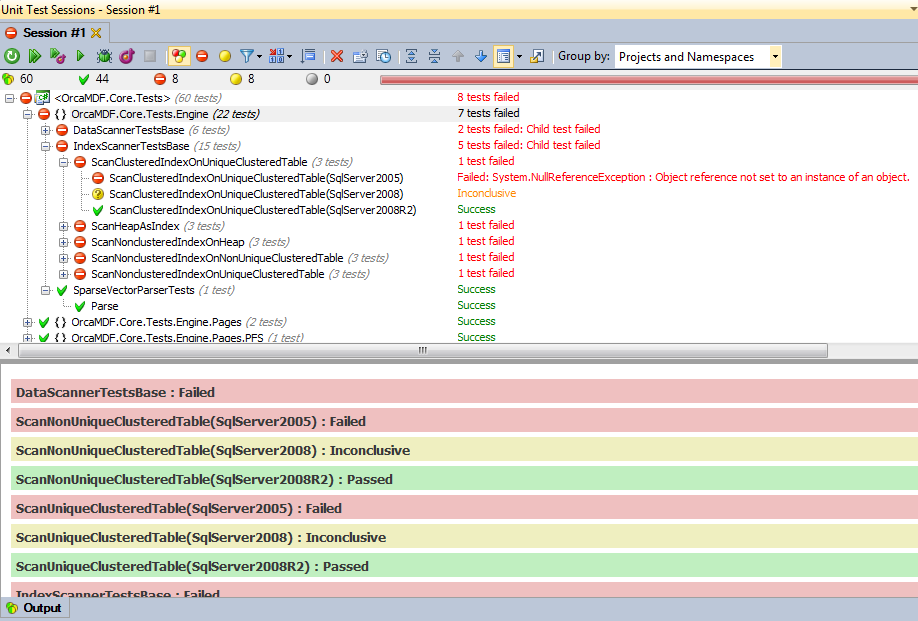Run all tests with double-arrow icon
918x621 pixels.
[x=35, y=56]
